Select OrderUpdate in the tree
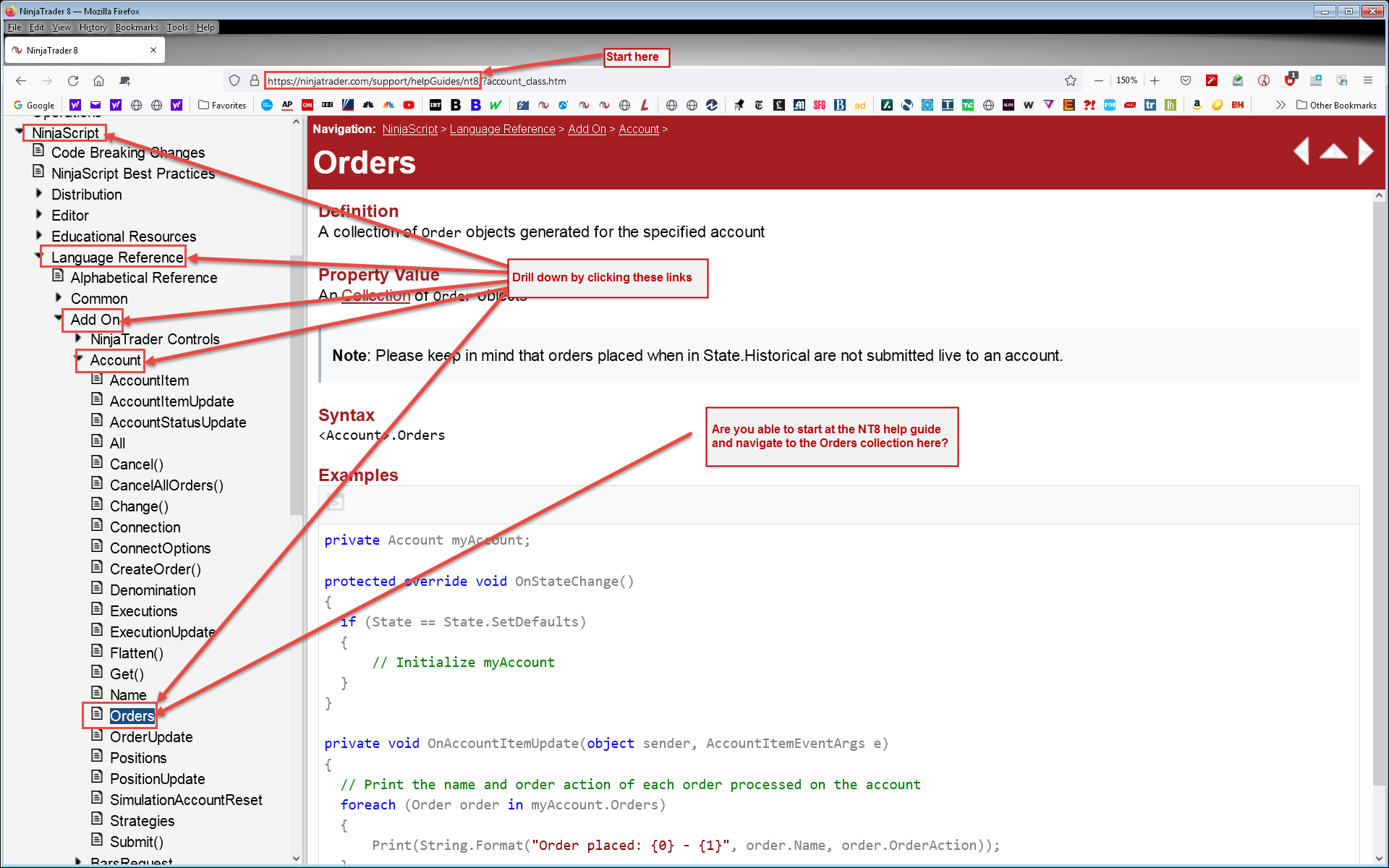 click(x=151, y=737)
